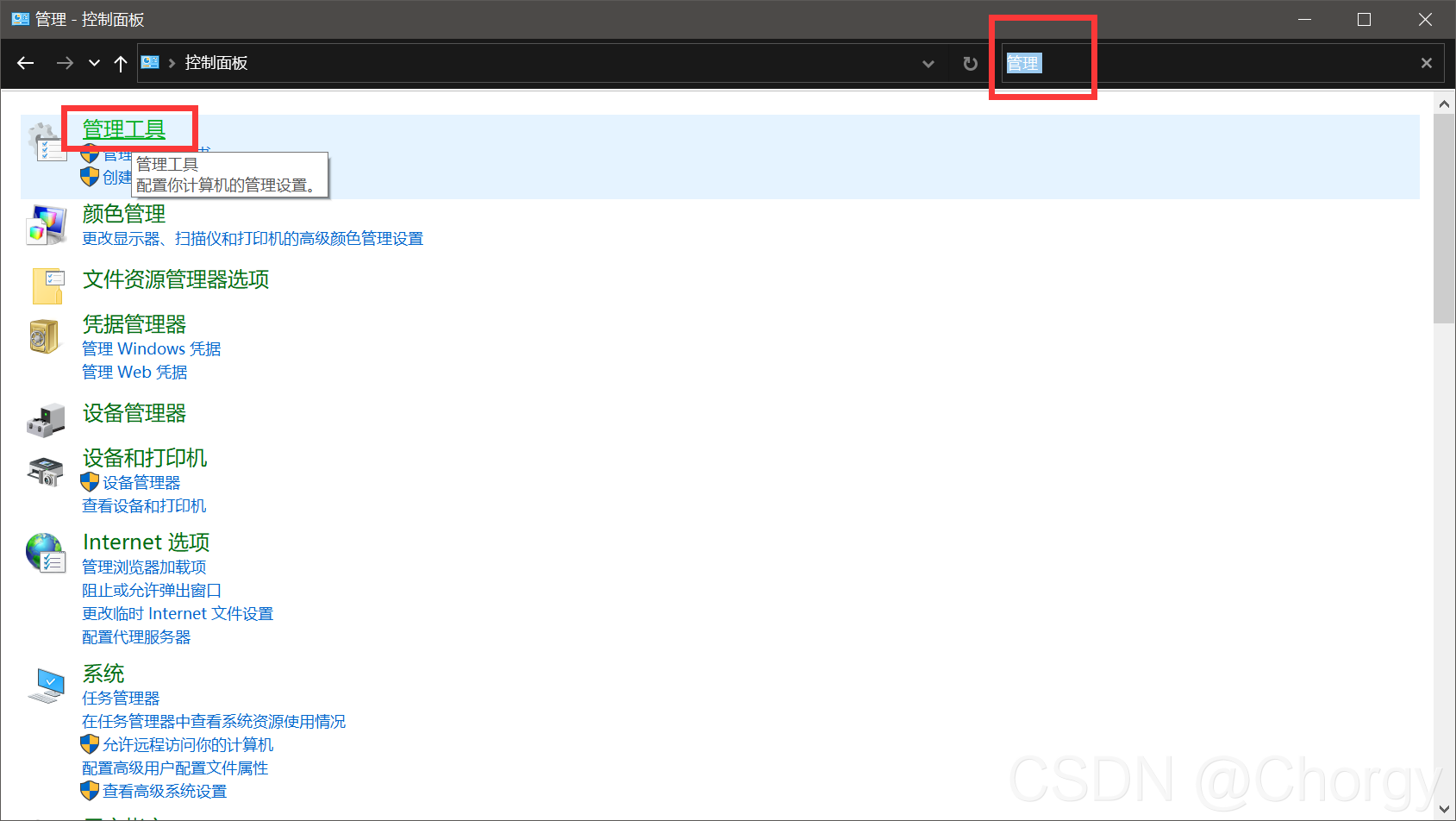
Task: Click the Credential Manager safe icon
Action: 44,336
